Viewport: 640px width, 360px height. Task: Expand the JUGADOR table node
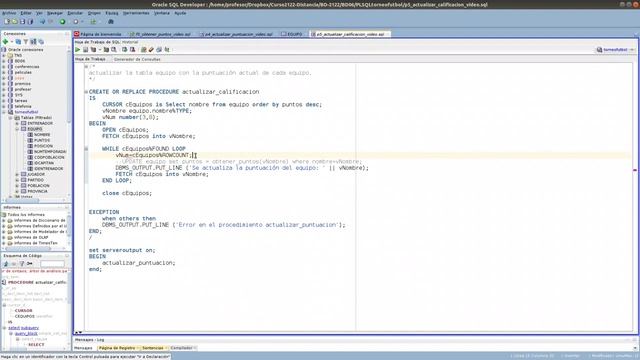tap(17, 174)
